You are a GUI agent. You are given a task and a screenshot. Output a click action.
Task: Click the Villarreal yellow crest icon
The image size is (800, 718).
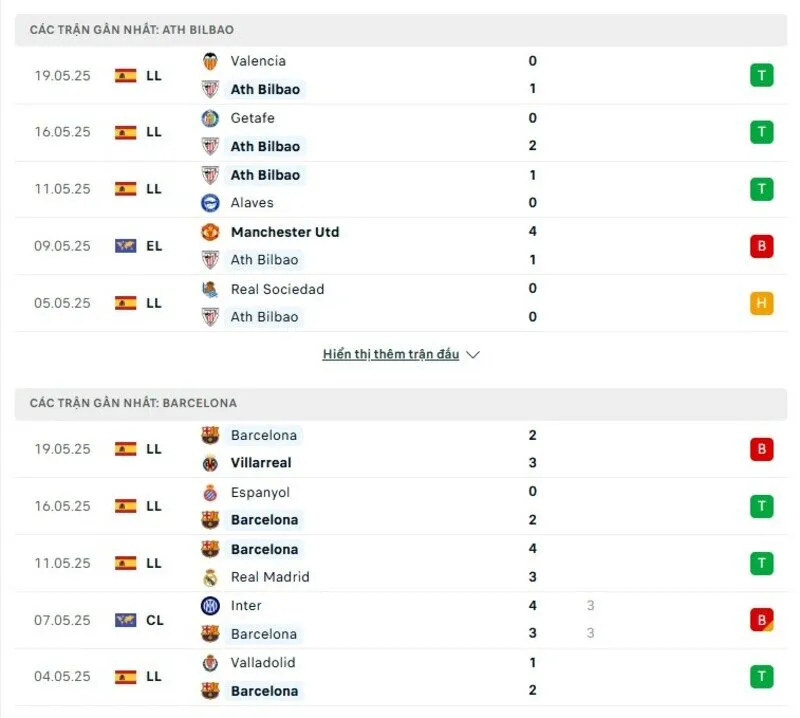pyautogui.click(x=210, y=463)
